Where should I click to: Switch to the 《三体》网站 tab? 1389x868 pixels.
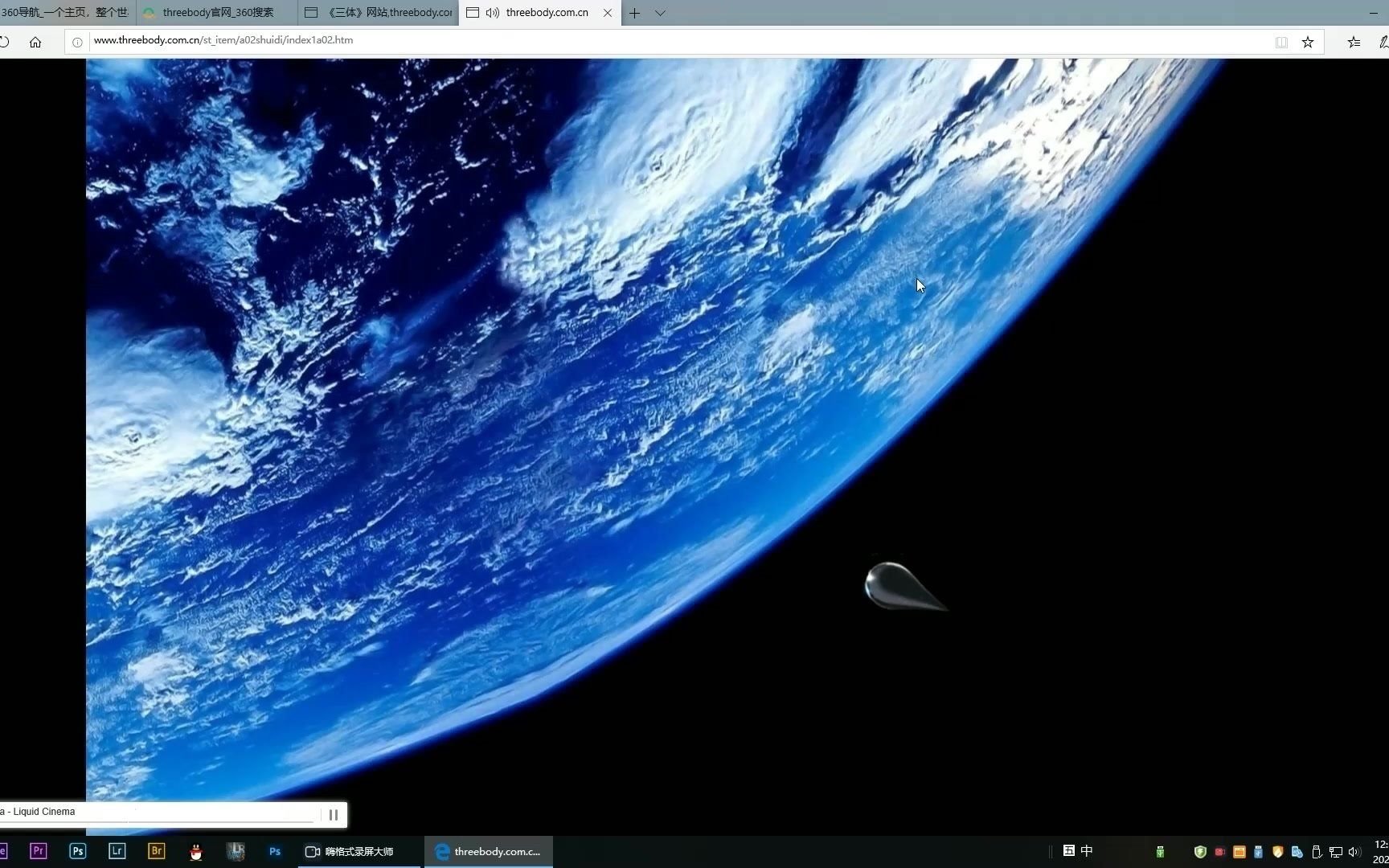(x=379, y=13)
